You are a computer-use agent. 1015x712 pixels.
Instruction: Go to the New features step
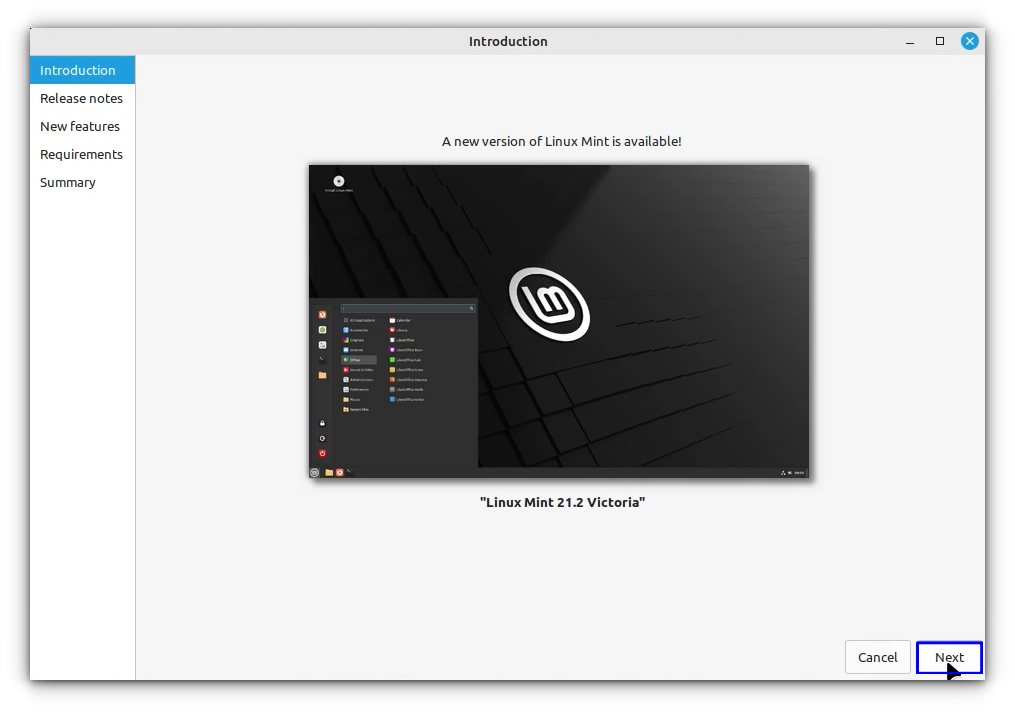[82, 126]
